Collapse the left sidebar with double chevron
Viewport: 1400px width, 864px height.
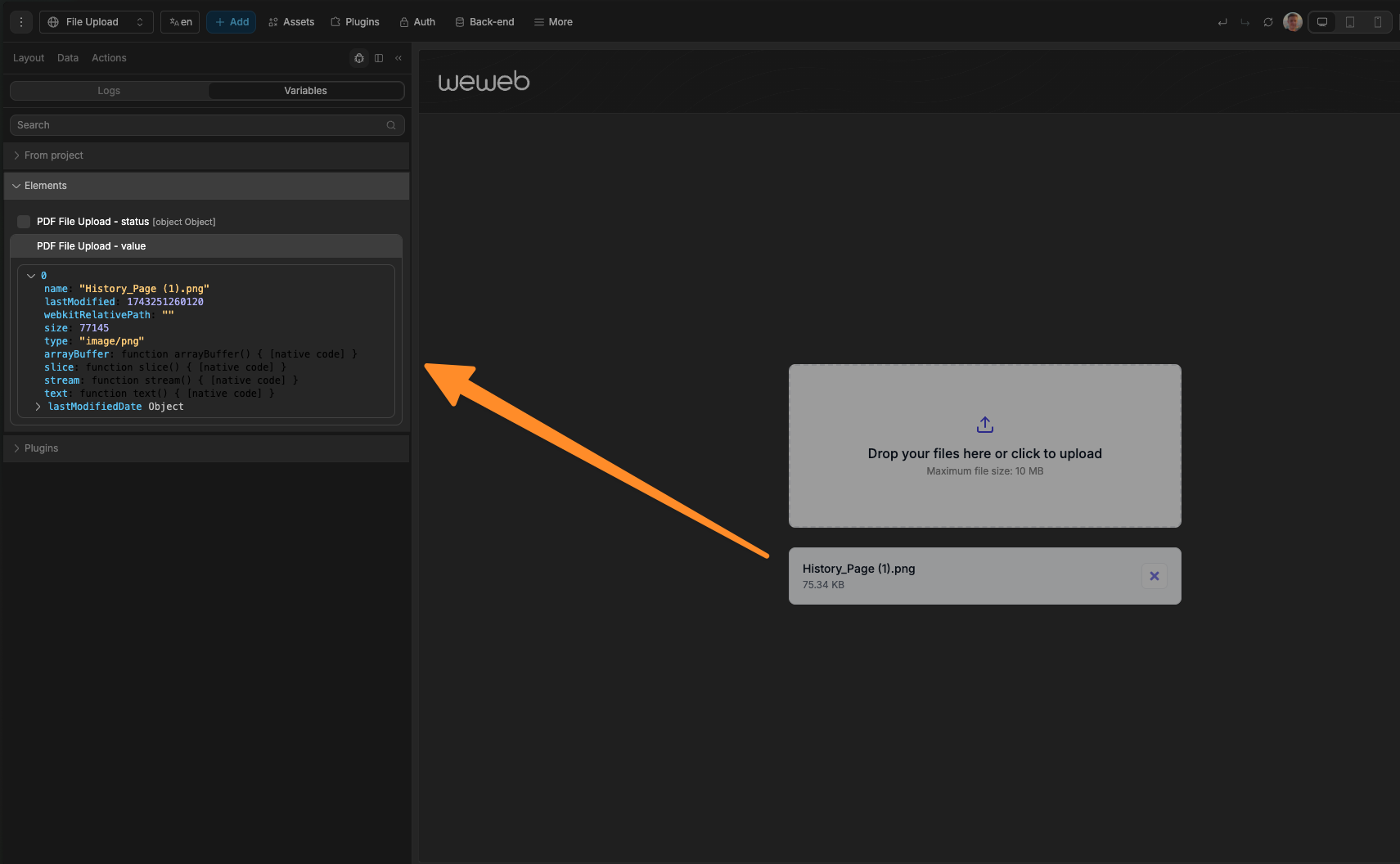click(398, 58)
